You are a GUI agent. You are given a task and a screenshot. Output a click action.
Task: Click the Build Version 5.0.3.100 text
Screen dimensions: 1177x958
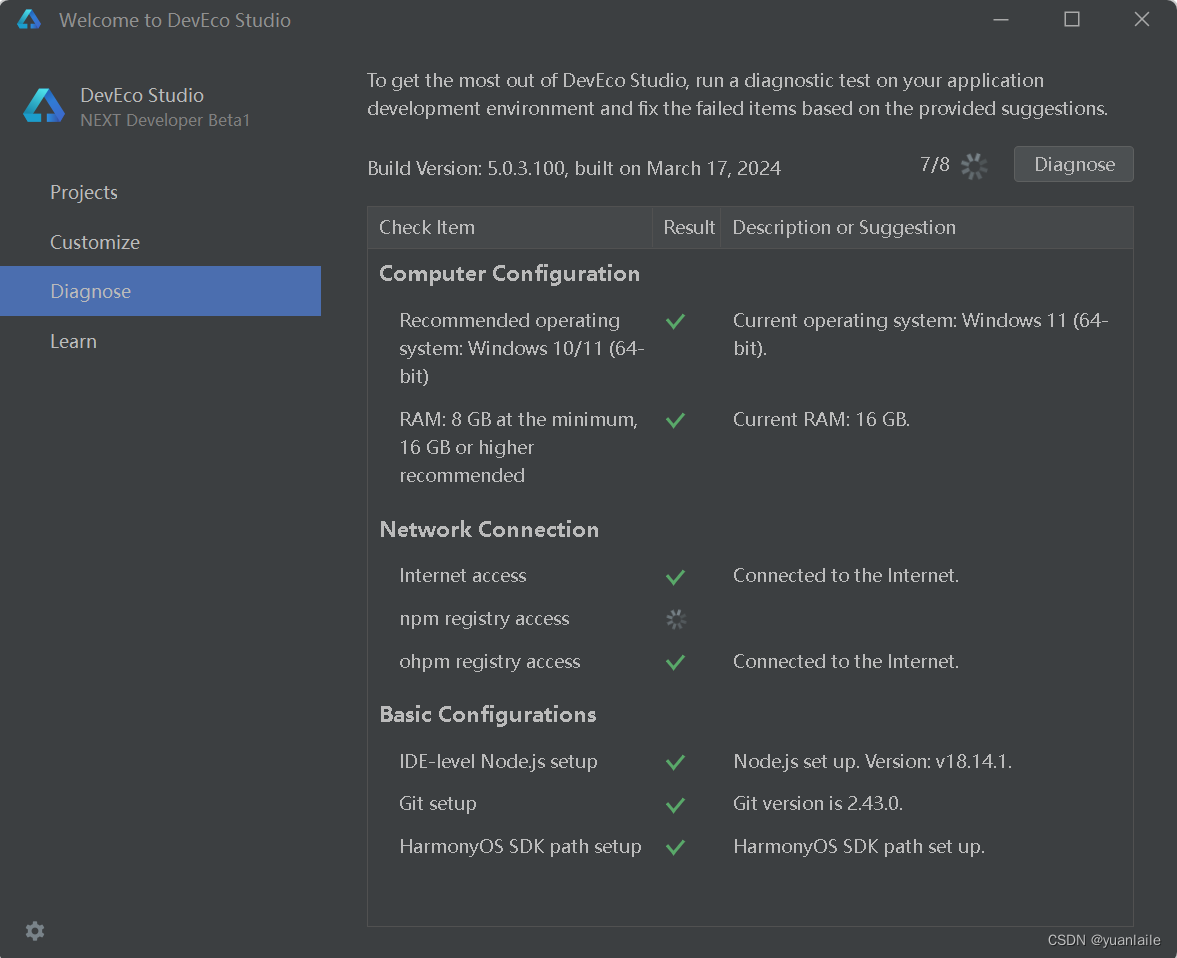coord(574,168)
